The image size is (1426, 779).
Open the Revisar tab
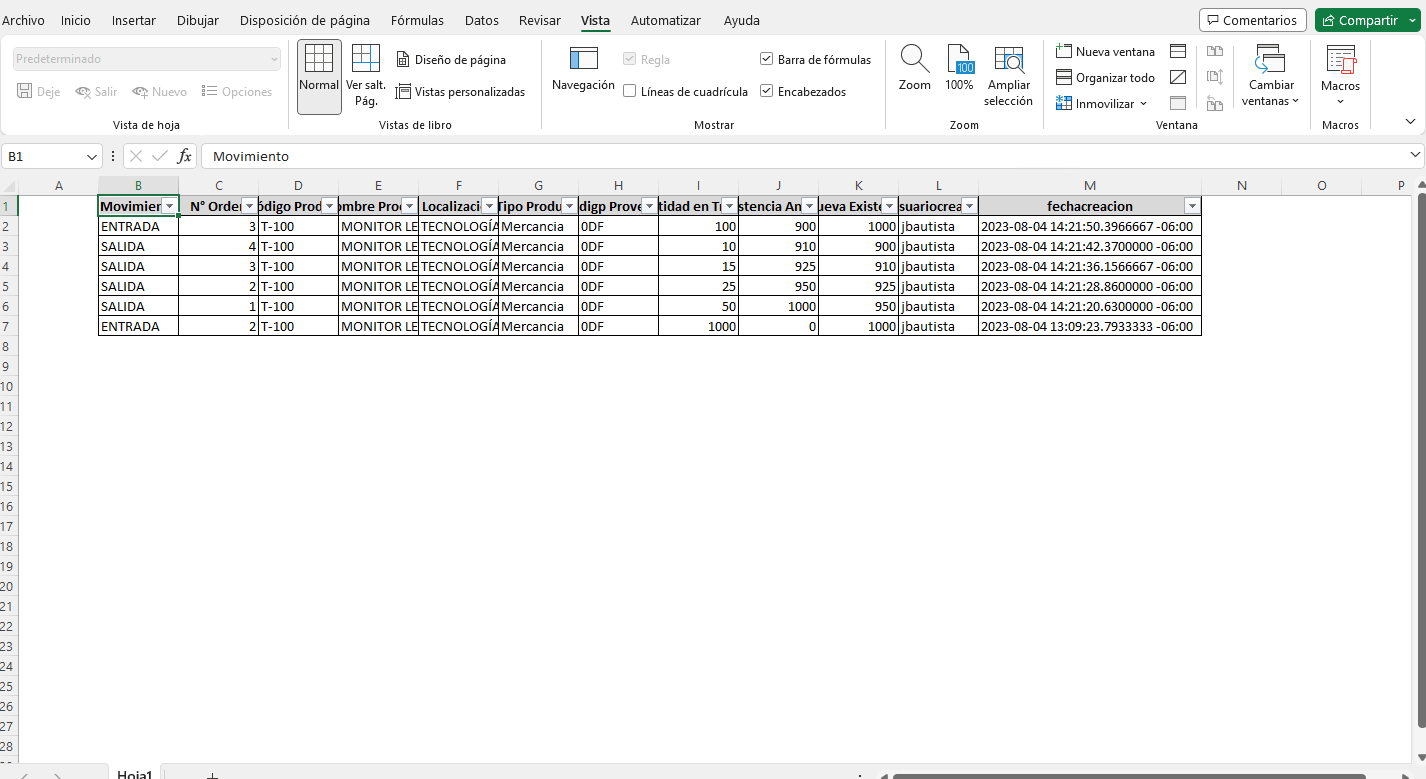pos(540,20)
